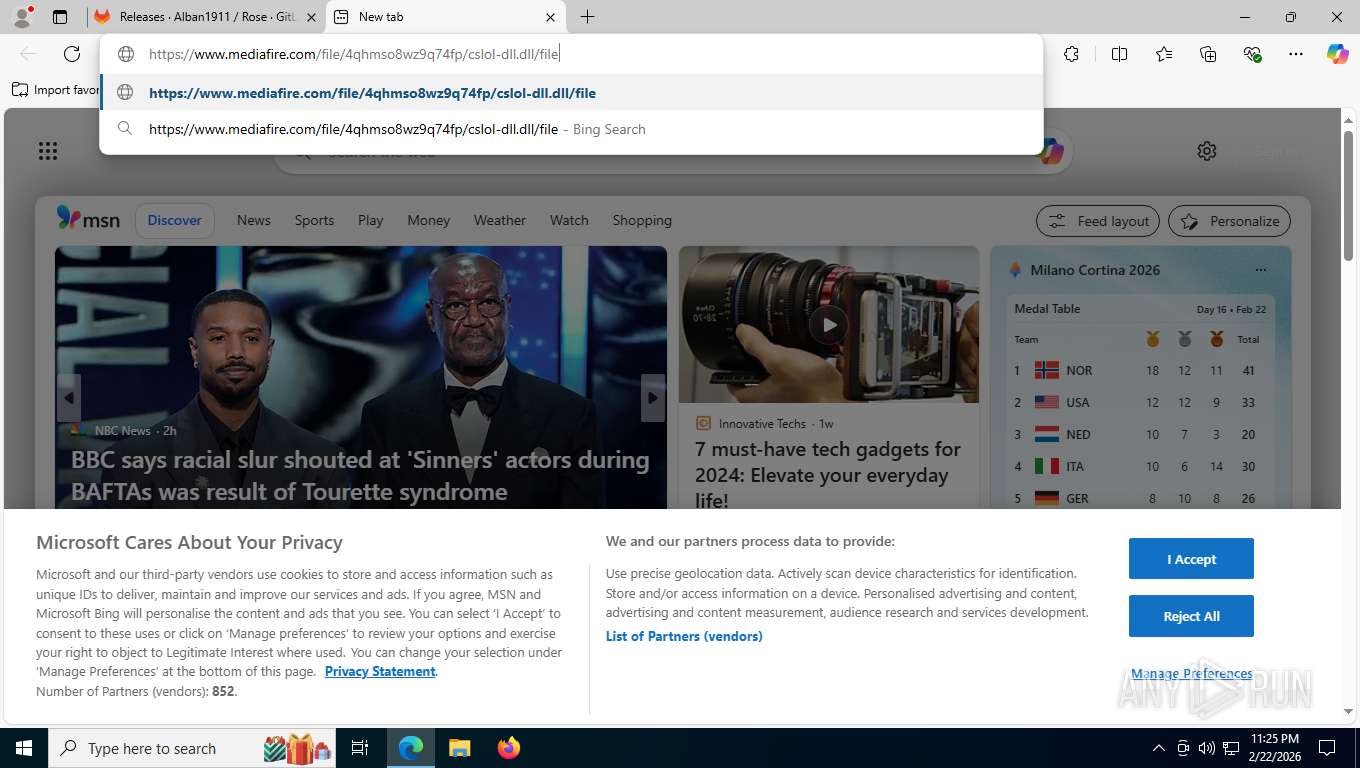1360x768 pixels.
Task: Select the Discover tab
Action: 175,220
